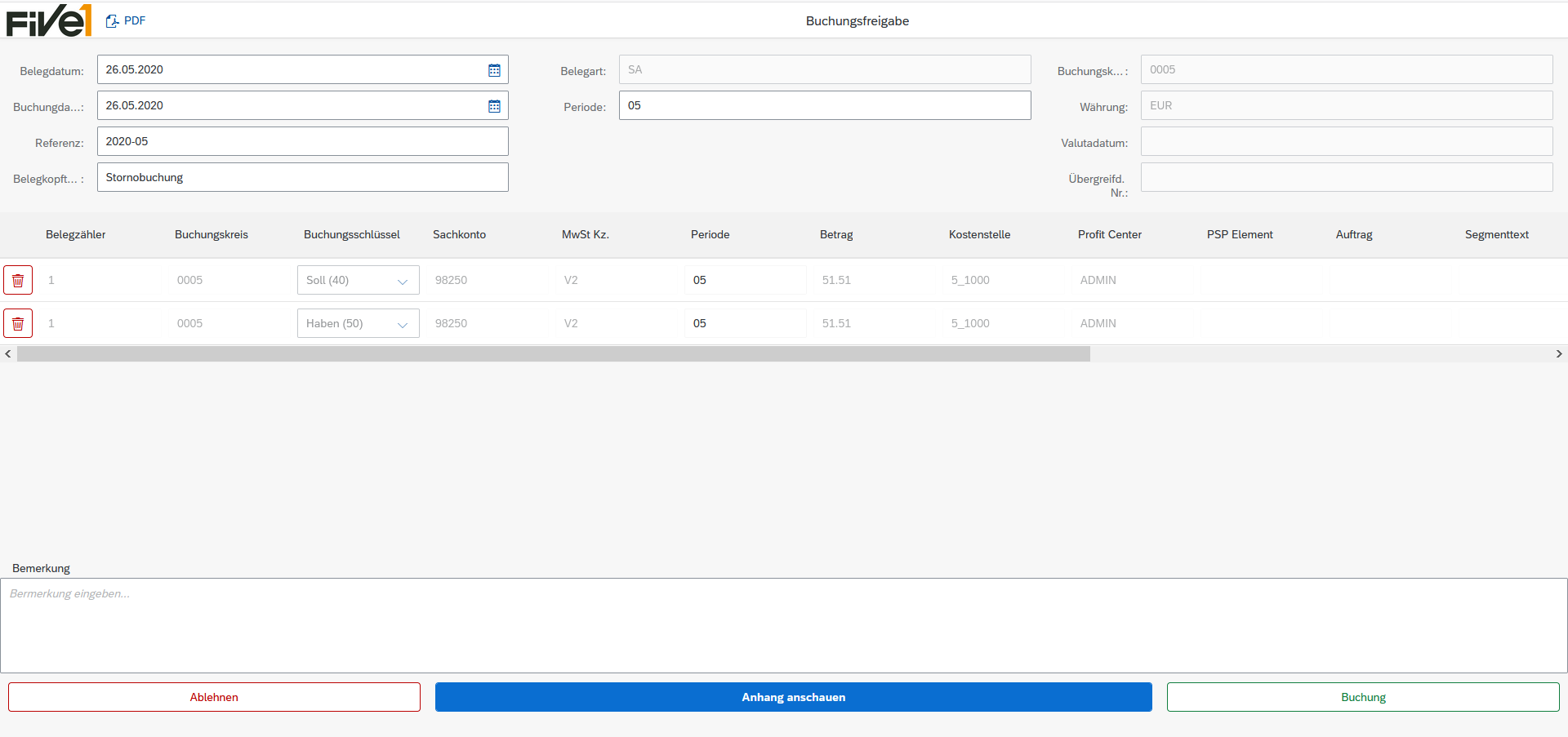Screen dimensions: 1568x737
Task: Click ADMIN profit center in Haben row
Action: coord(1098,323)
